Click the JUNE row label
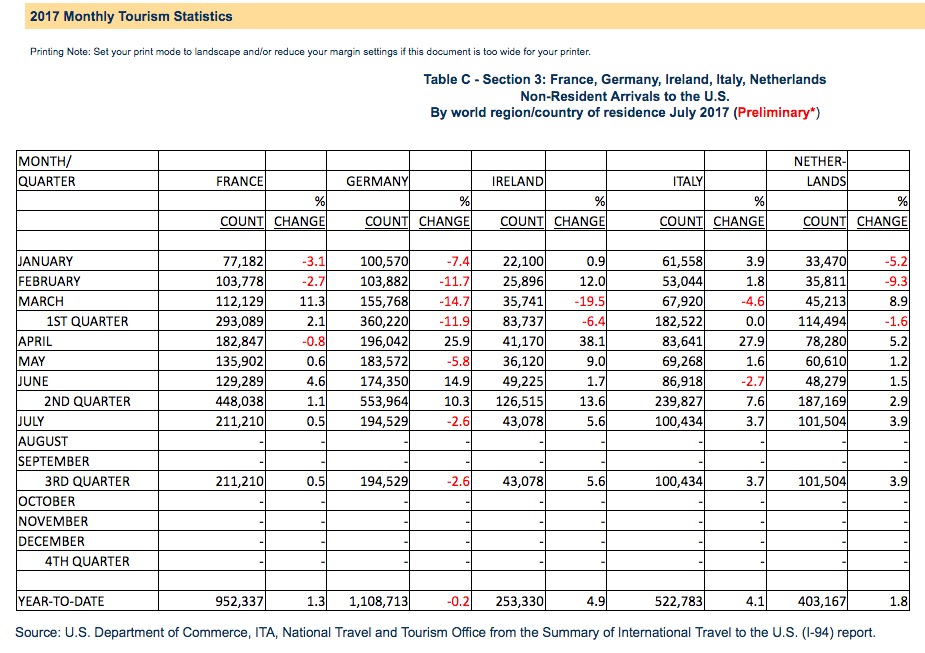This screenshot has width=925, height=653. 33,382
